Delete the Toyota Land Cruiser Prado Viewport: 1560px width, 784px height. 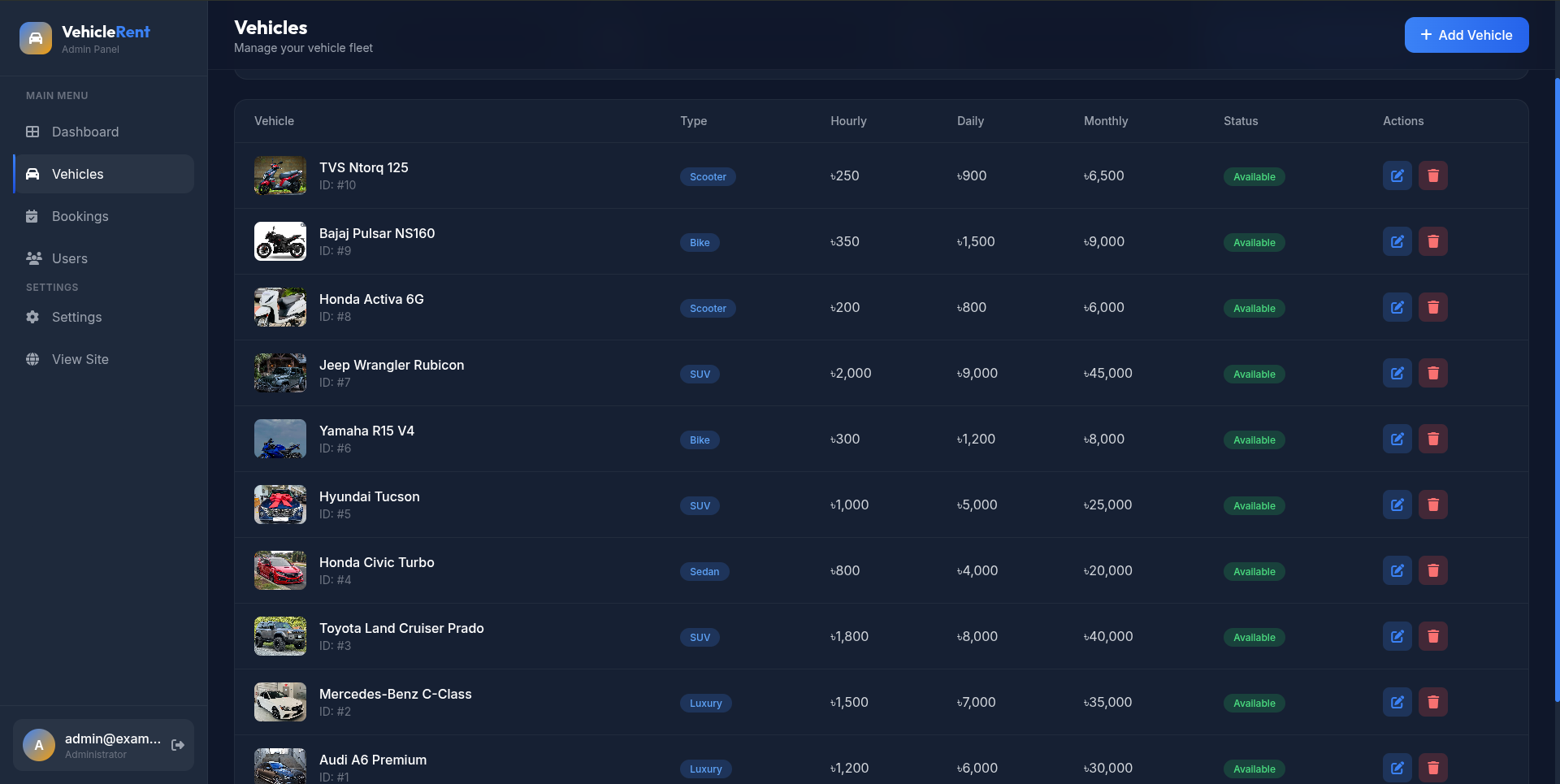coord(1432,636)
